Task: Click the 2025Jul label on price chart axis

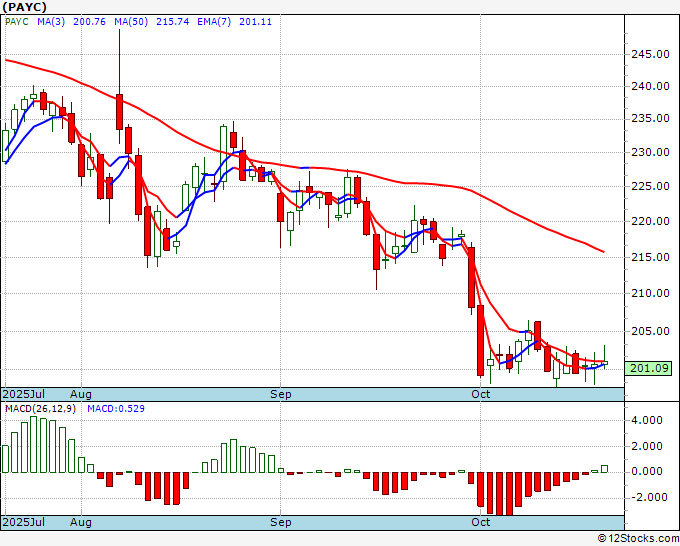Action: (24, 394)
